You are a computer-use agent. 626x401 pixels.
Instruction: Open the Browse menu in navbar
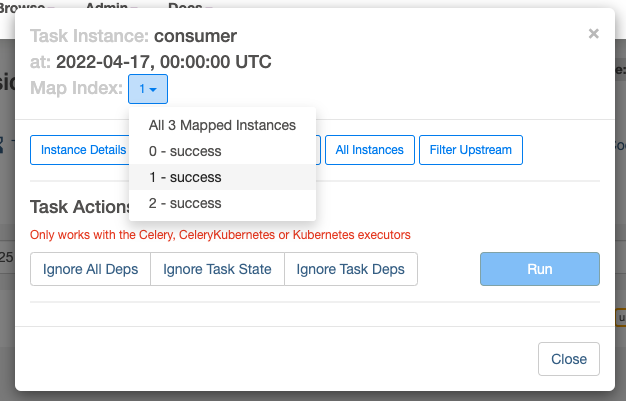point(26,5)
